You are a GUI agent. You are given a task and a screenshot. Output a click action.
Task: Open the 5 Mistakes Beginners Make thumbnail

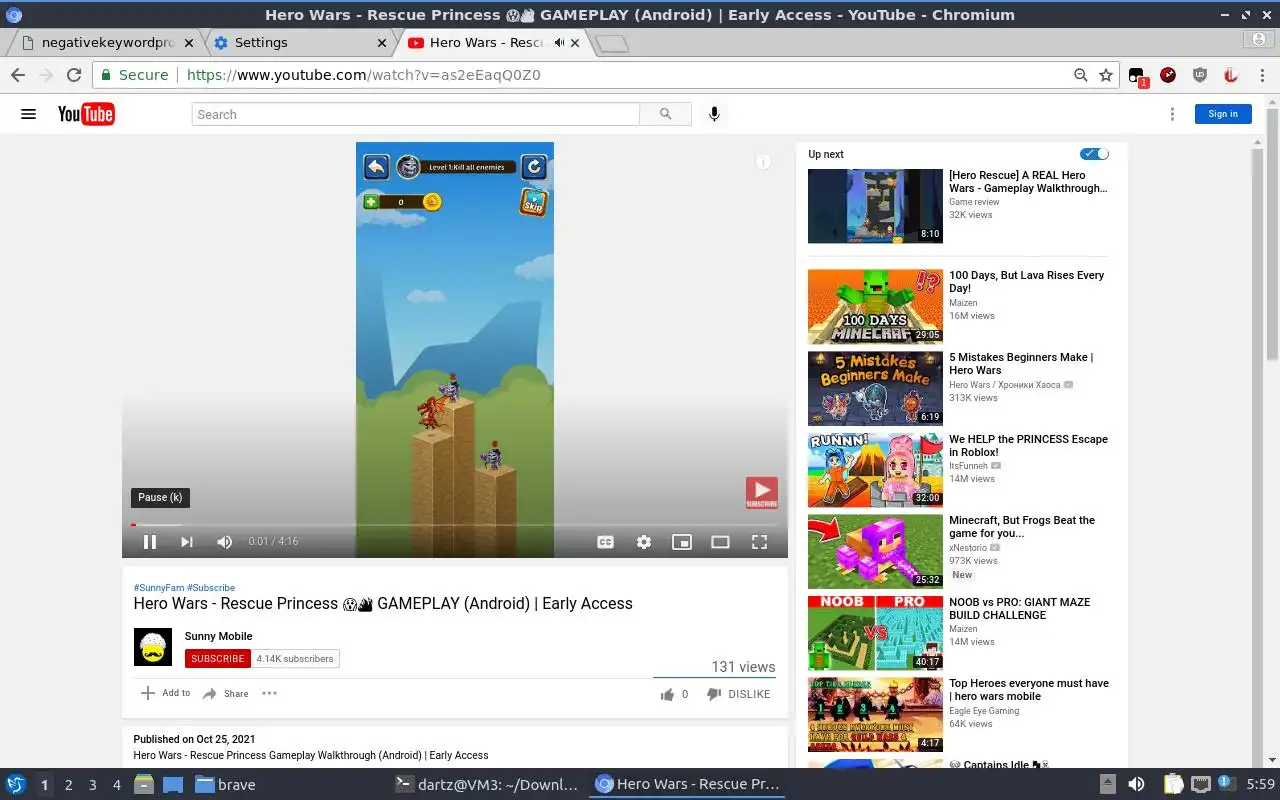point(875,388)
